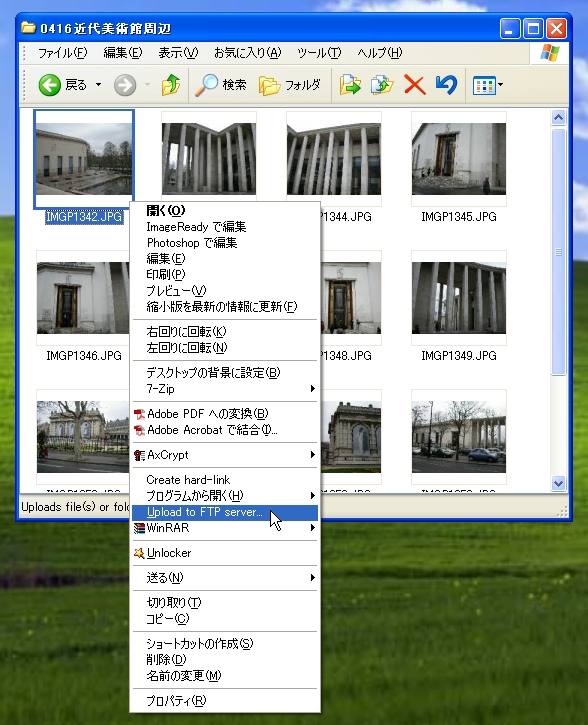Open the Search (検索) magnifier tool
588x725 pixels.
coord(220,85)
